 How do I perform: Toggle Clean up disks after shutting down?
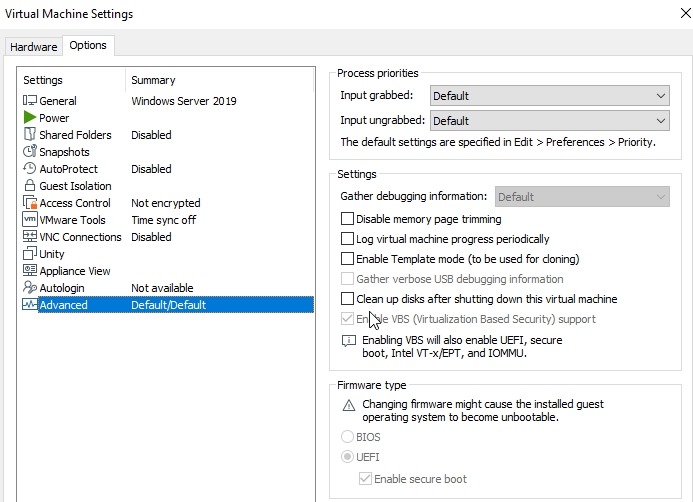pos(348,299)
